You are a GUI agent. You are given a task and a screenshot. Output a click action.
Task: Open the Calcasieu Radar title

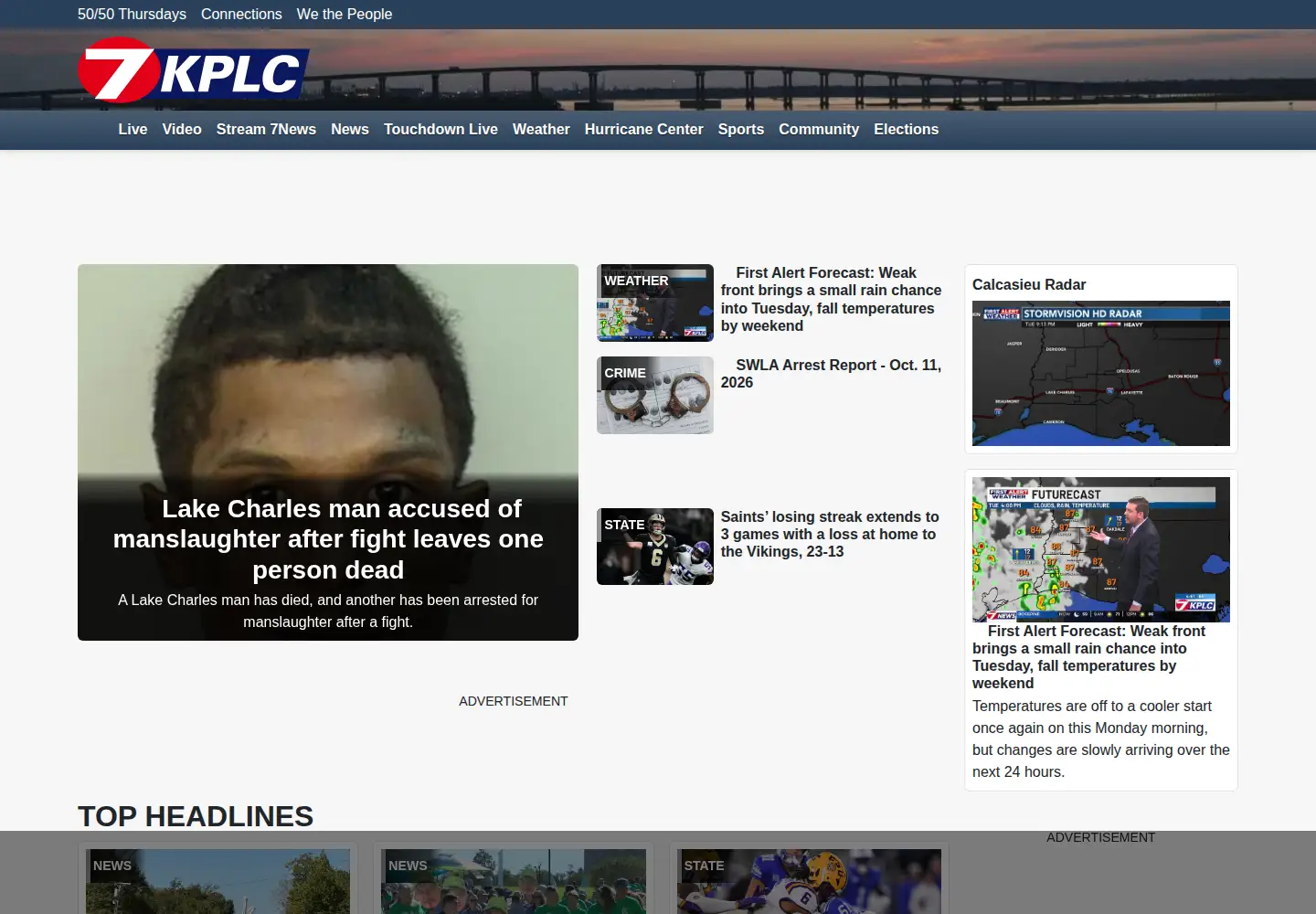(1029, 284)
